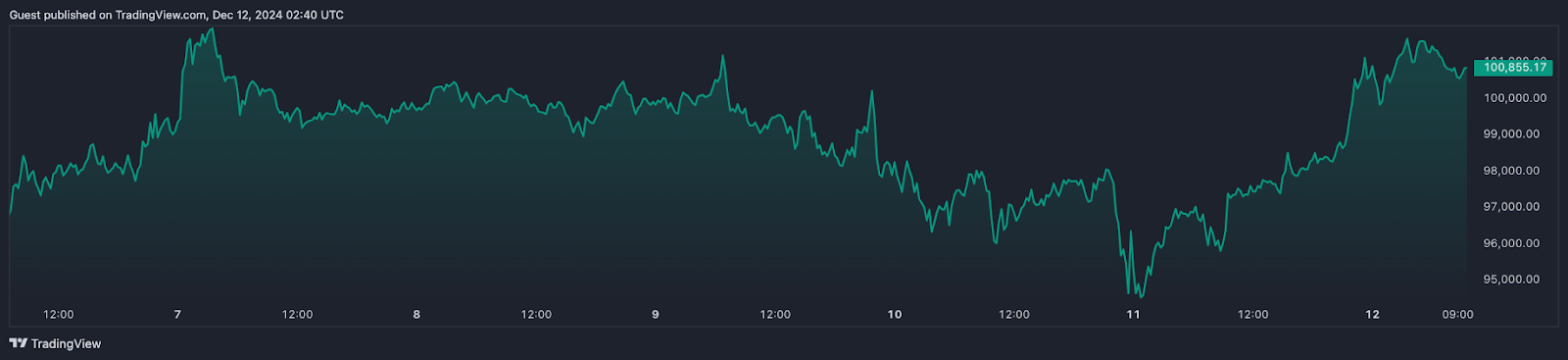
Task: Click the 95,000.00 price axis label
Action: click(1511, 280)
